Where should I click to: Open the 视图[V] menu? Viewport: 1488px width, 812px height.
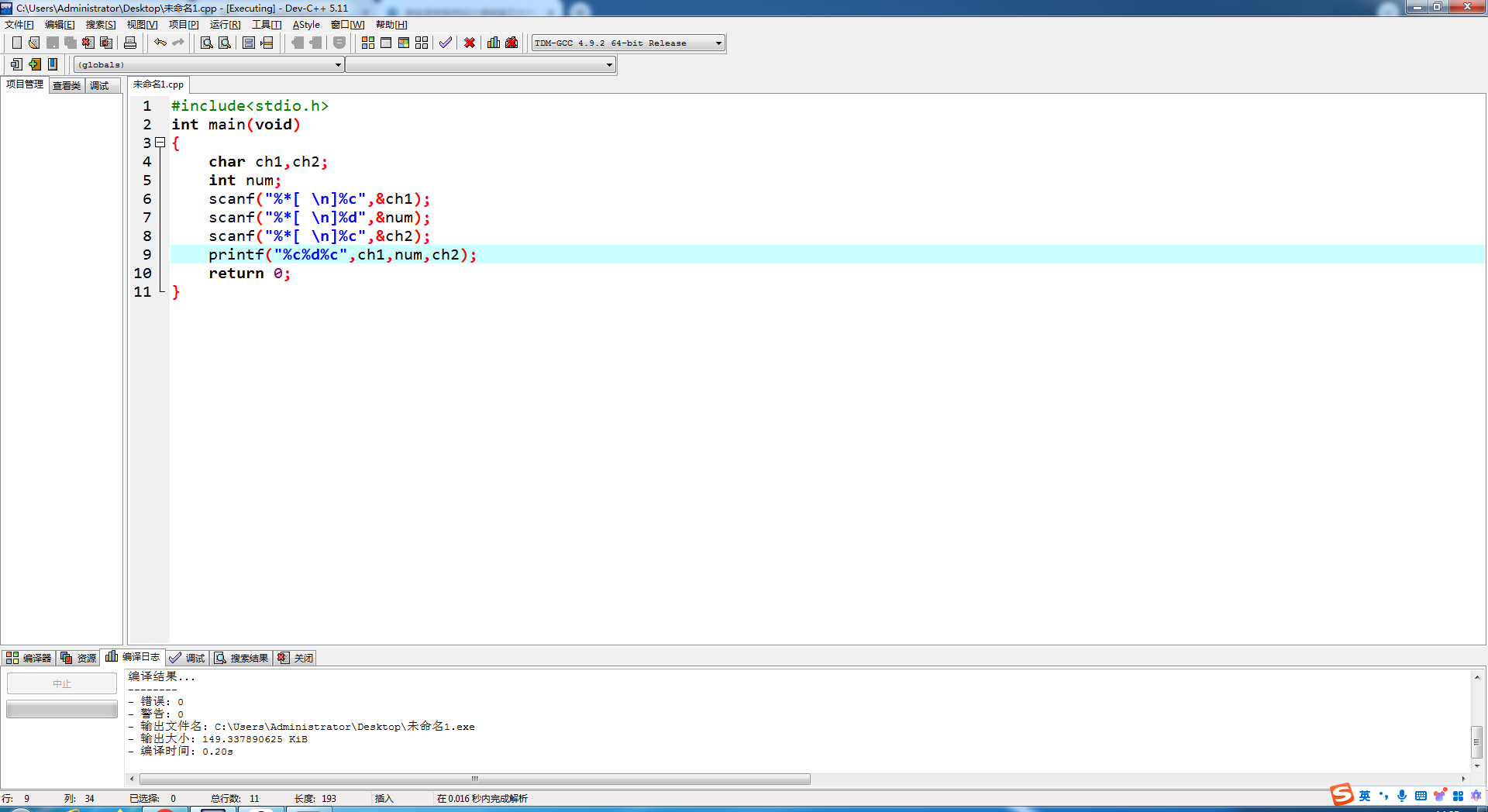(x=142, y=25)
